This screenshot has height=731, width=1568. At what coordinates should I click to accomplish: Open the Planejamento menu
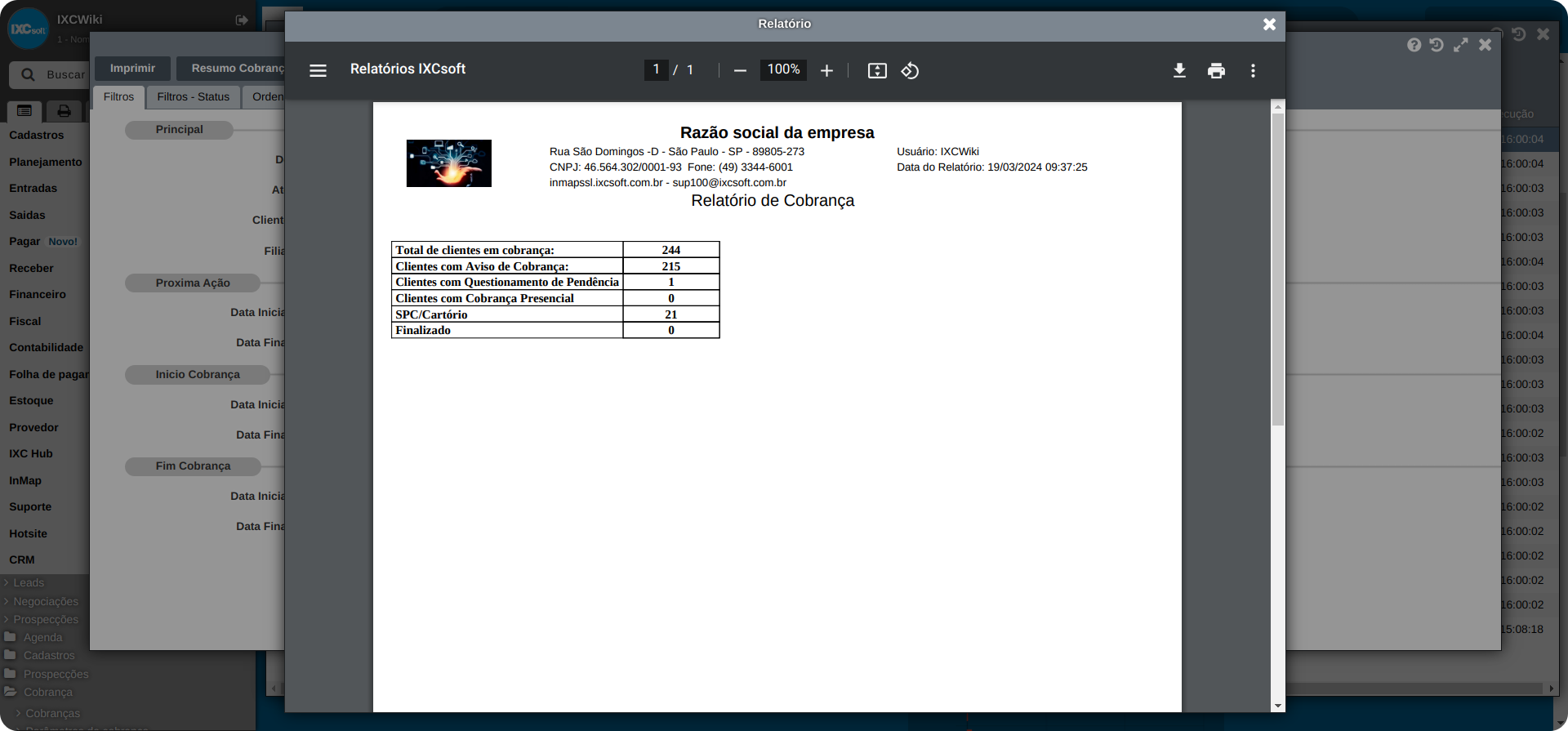[x=46, y=163]
